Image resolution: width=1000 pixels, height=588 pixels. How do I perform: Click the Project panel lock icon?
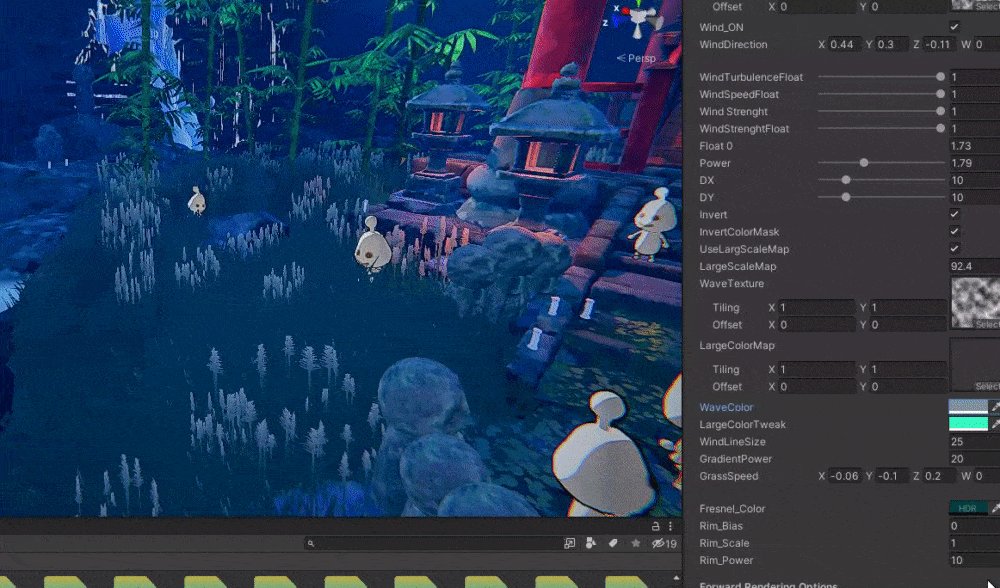pyautogui.click(x=656, y=526)
